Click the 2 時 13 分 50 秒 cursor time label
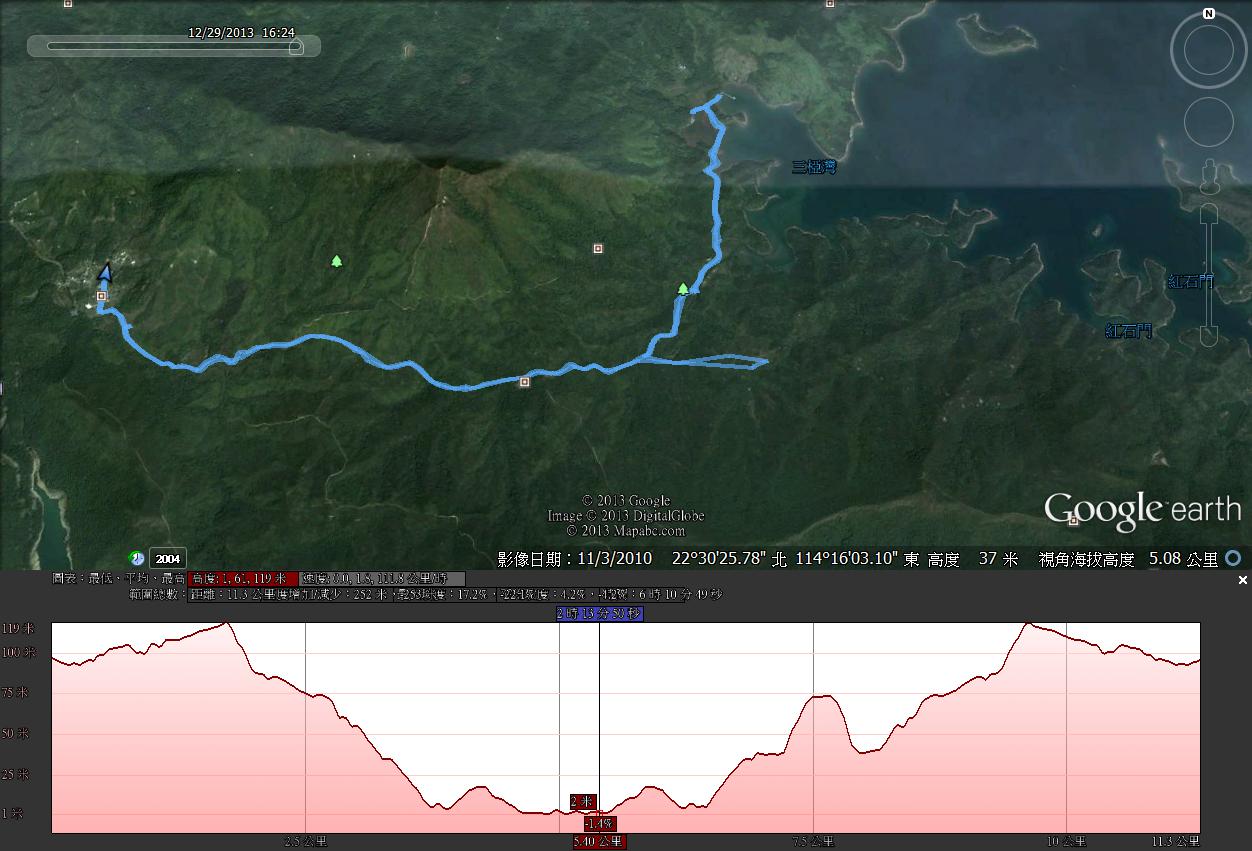Image resolution: width=1252 pixels, height=851 pixels. pyautogui.click(x=599, y=614)
